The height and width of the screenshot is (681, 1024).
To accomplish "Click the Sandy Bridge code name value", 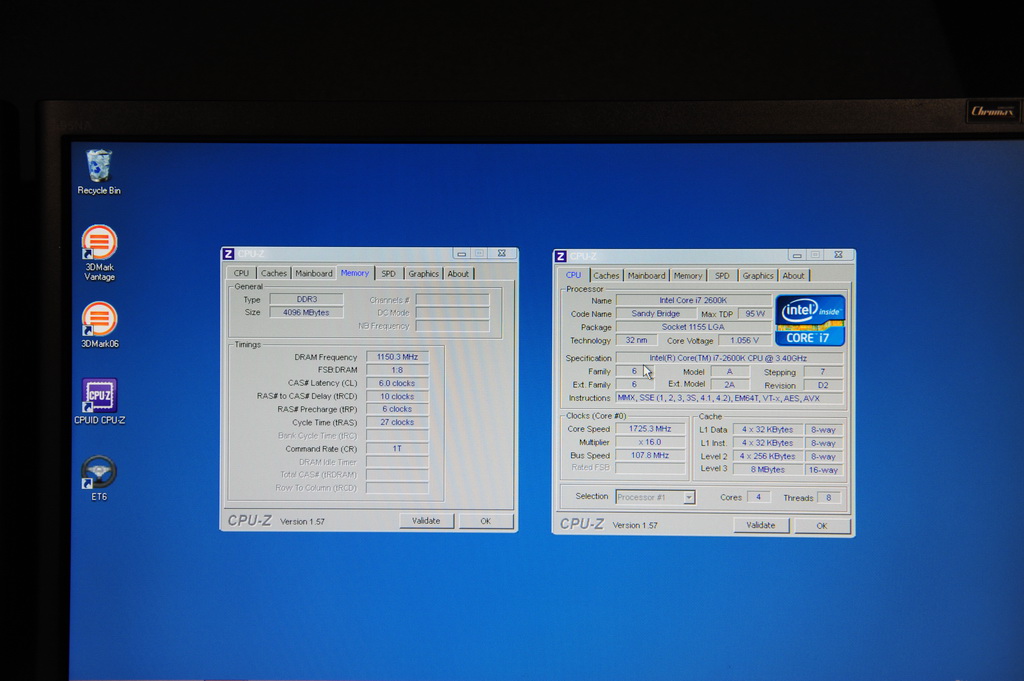I will [656, 313].
